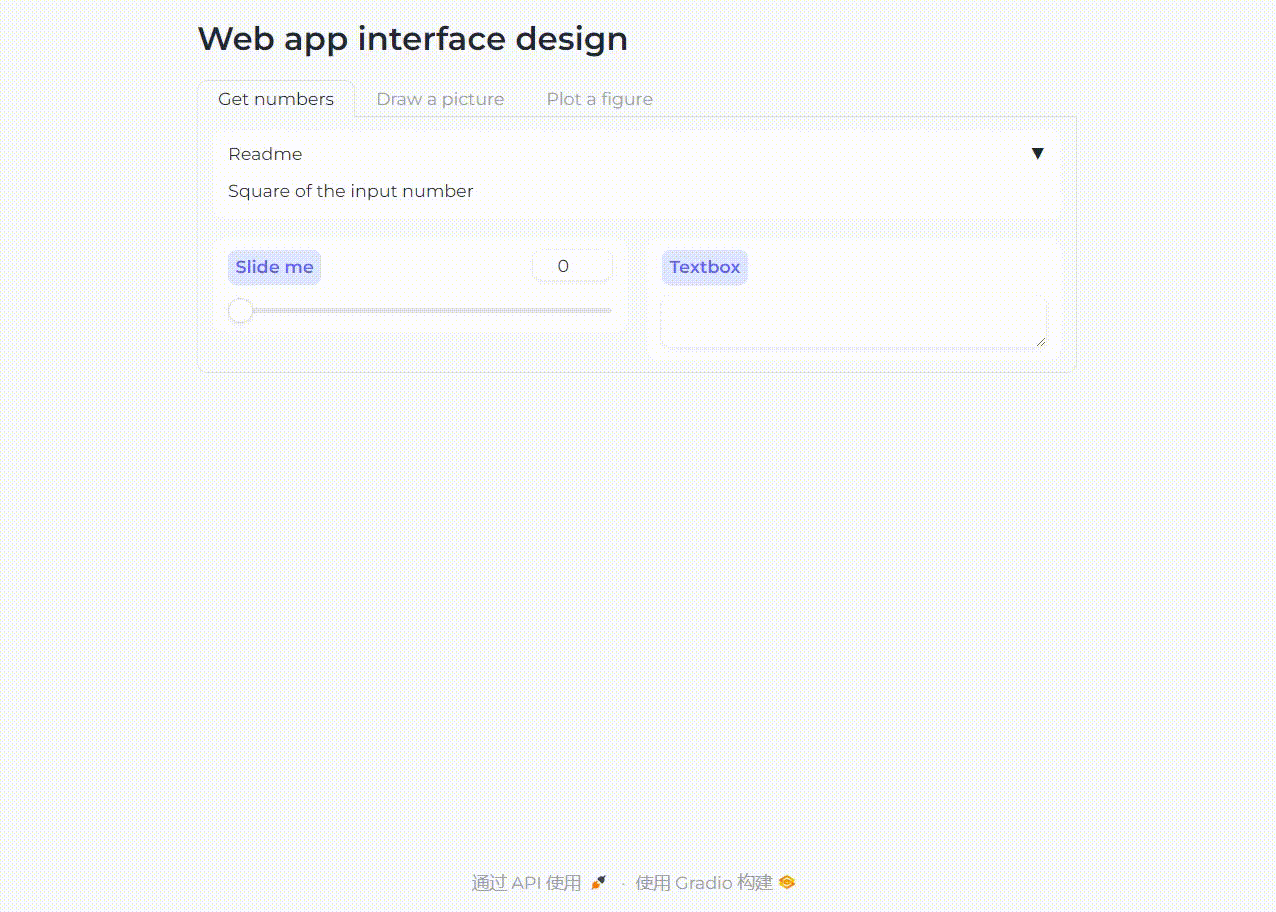Click the Gradio logo icon in the footer
This screenshot has width=1276, height=912.
(787, 882)
